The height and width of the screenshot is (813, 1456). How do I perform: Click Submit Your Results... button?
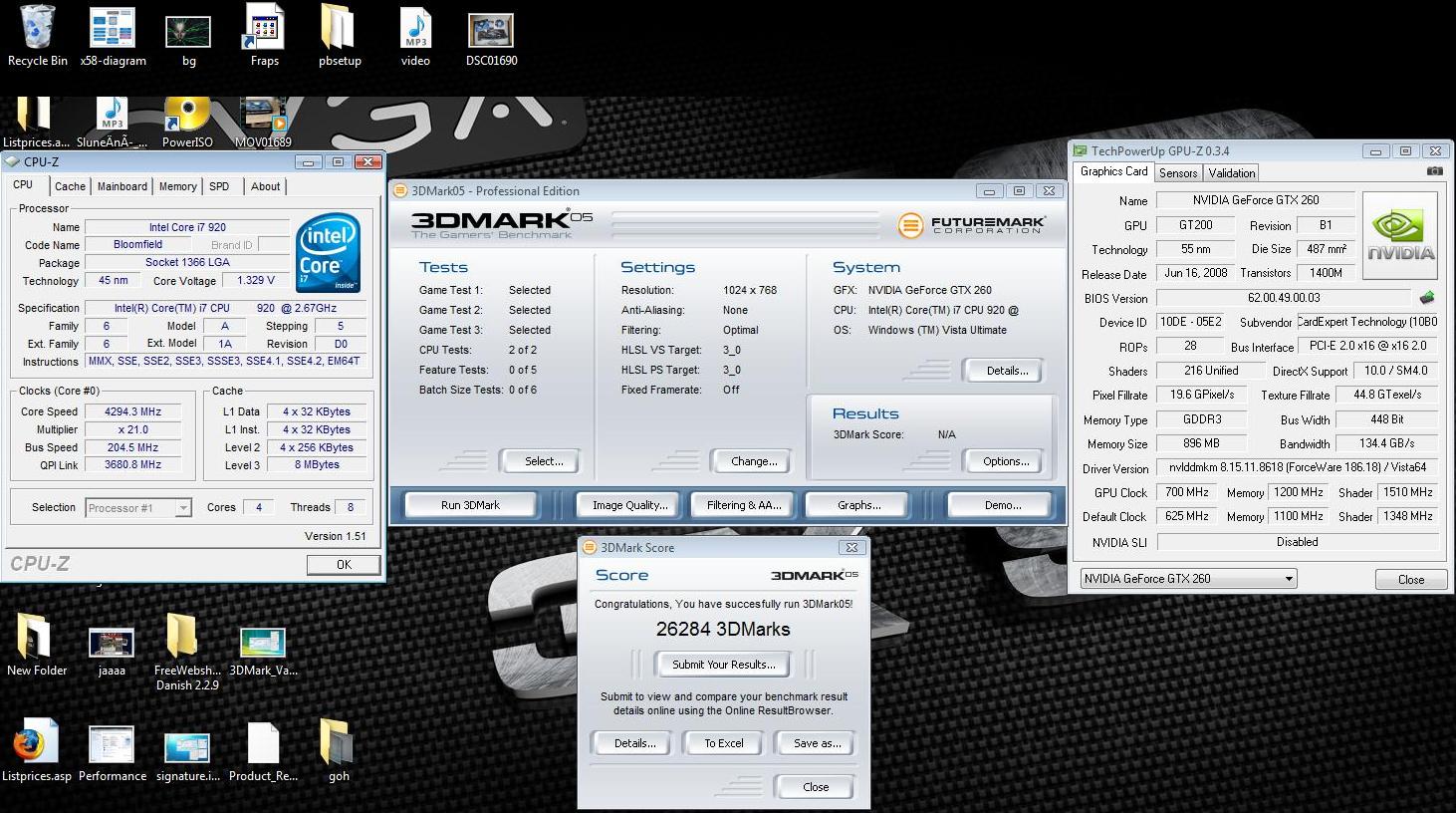pyautogui.click(x=724, y=665)
